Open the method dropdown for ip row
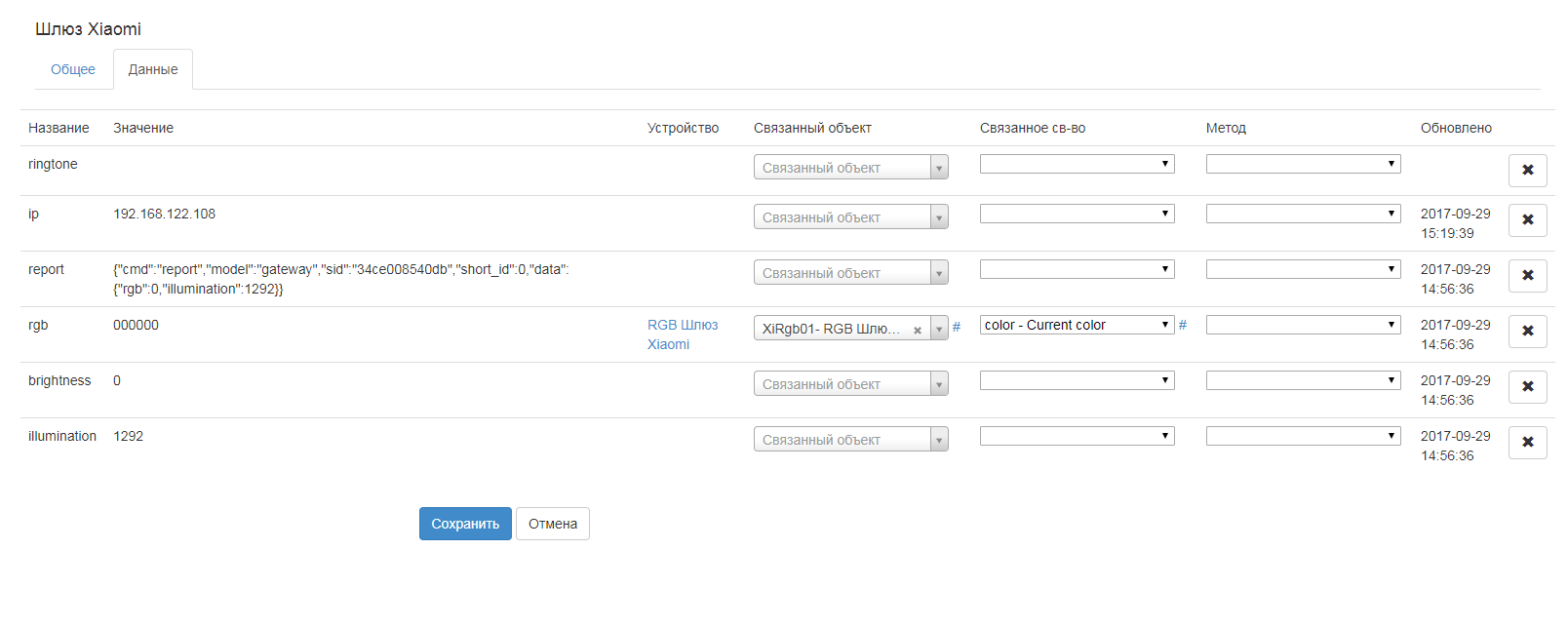The height and width of the screenshot is (628, 1568). coord(1303,214)
